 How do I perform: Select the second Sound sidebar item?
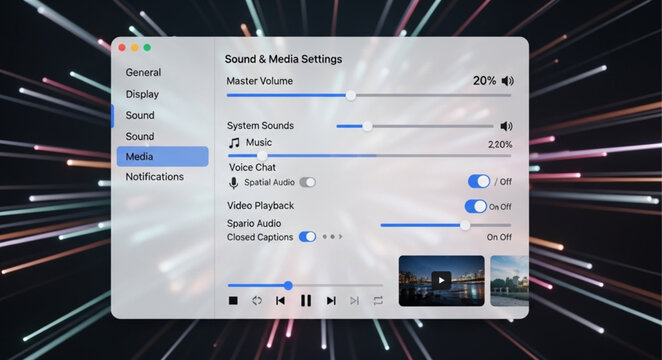point(140,136)
